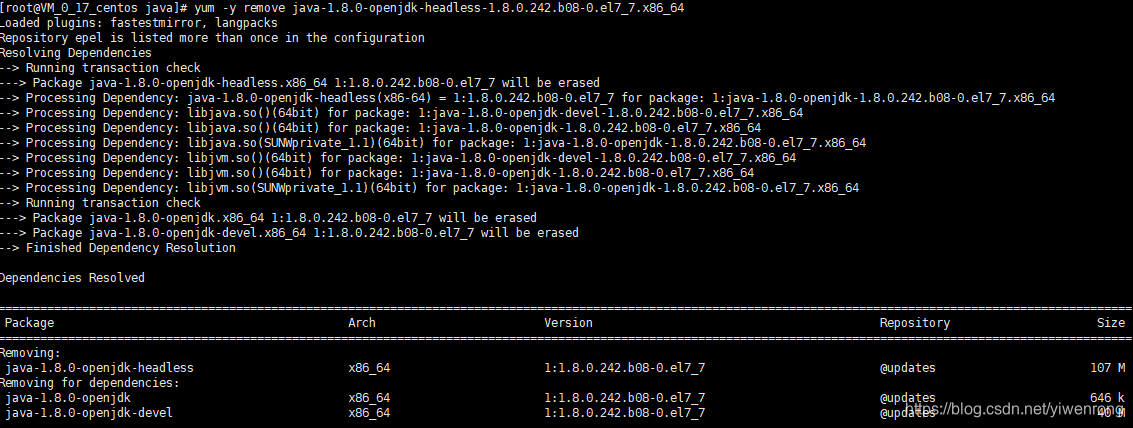Select the 'Version' column header
1133x428 pixels.
tap(569, 323)
